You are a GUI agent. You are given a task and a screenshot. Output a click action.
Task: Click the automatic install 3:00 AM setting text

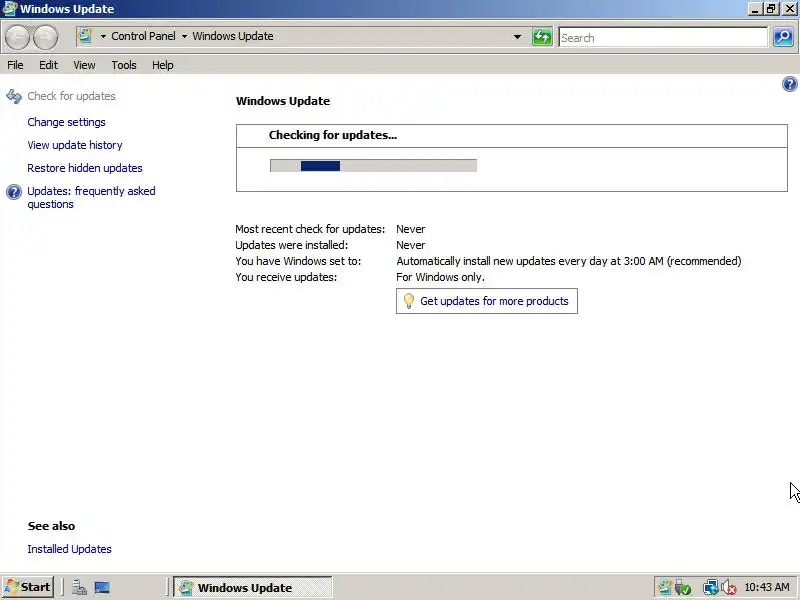pos(569,261)
